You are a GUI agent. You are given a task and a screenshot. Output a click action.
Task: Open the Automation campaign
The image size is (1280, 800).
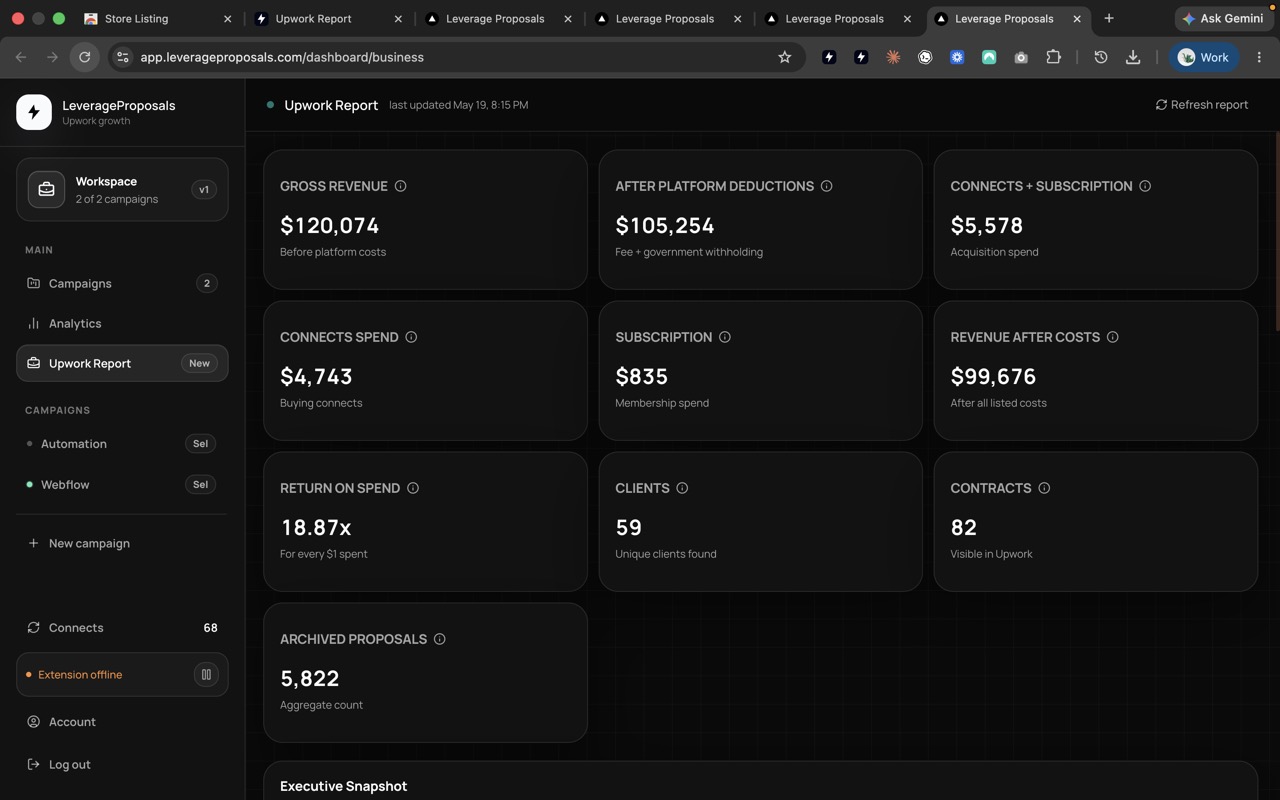pos(74,444)
